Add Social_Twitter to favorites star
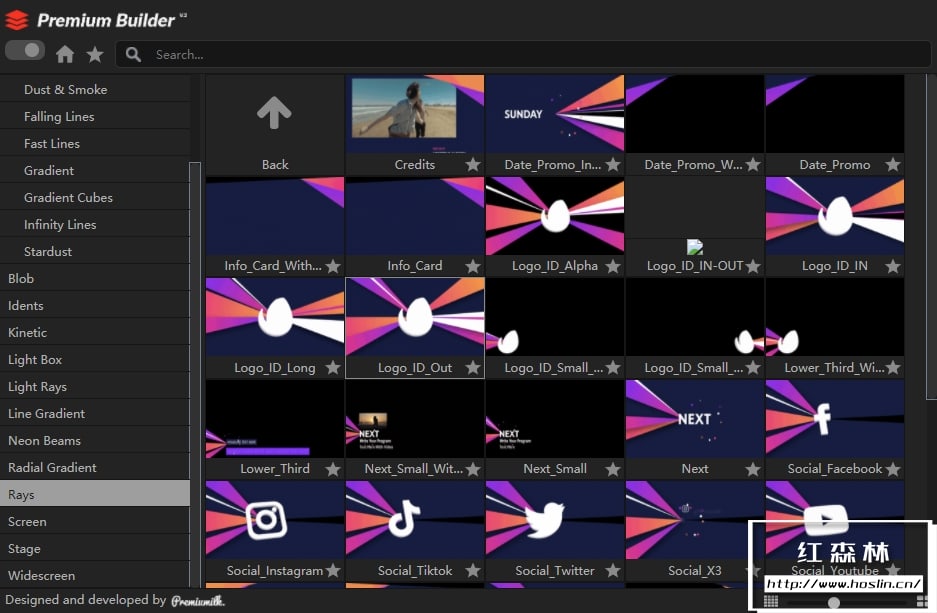 tap(613, 571)
